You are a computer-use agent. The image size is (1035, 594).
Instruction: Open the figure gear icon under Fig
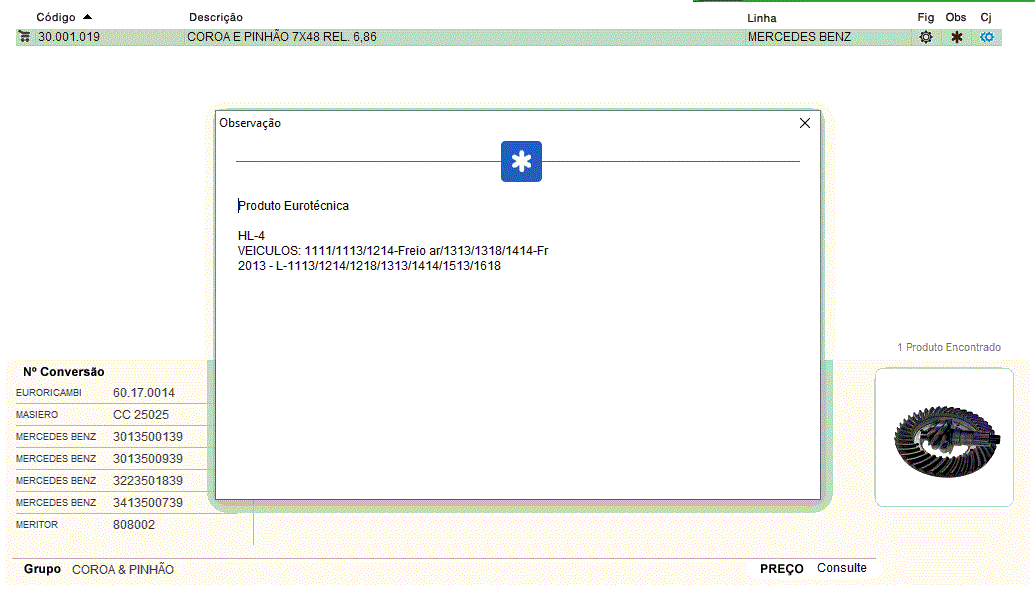point(926,37)
